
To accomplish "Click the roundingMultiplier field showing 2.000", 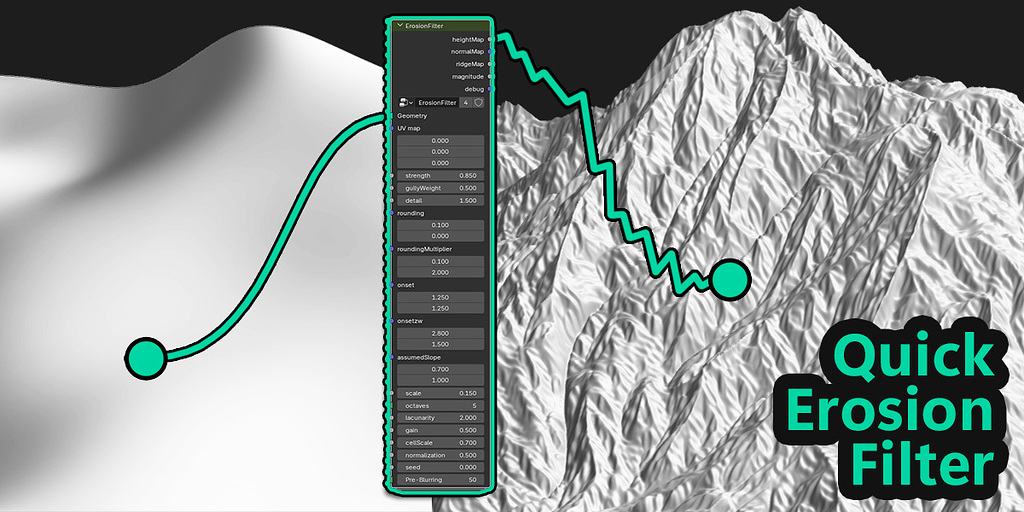I will (x=441, y=272).
